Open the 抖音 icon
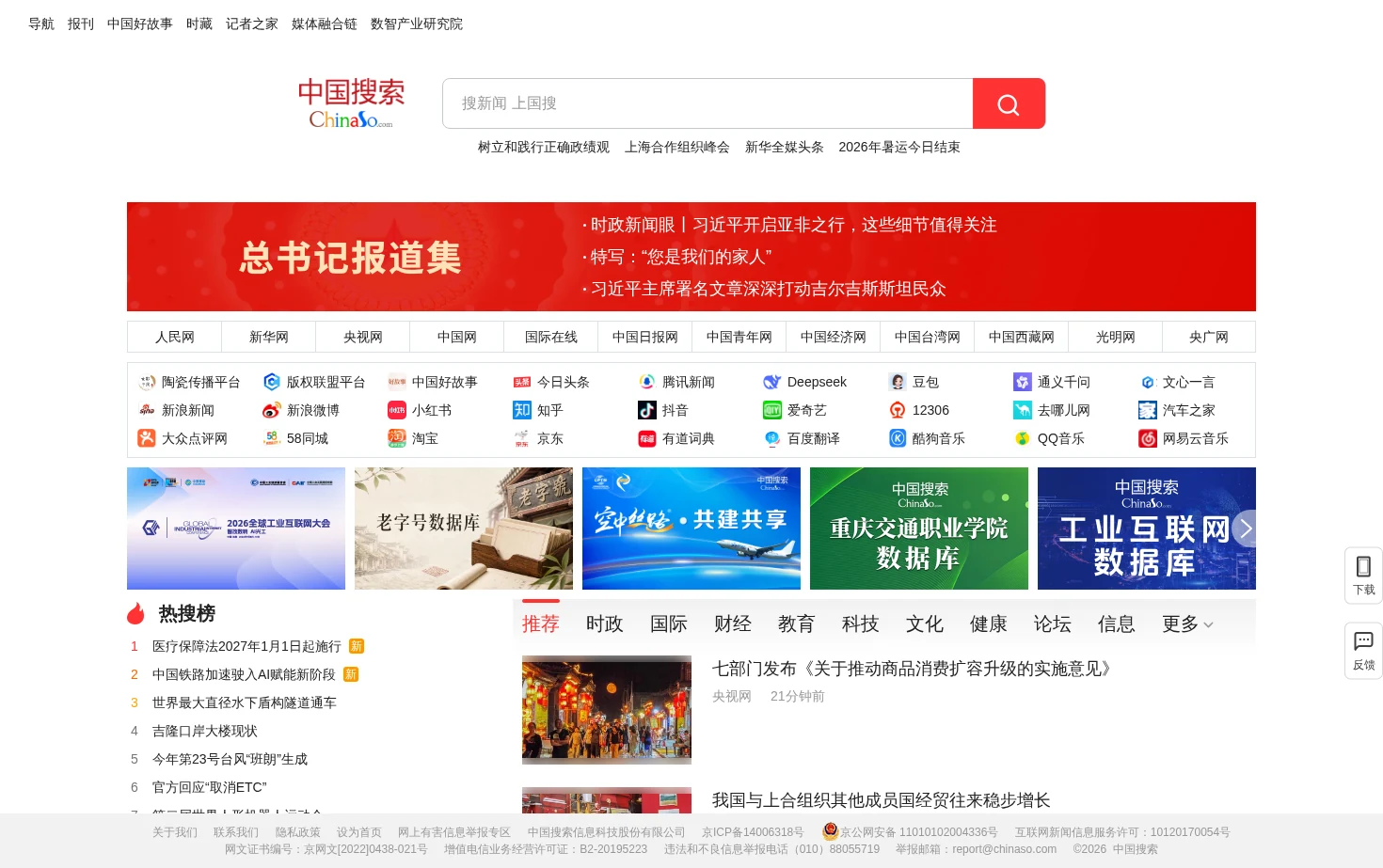Viewport: 1383px width, 868px height. [647, 410]
